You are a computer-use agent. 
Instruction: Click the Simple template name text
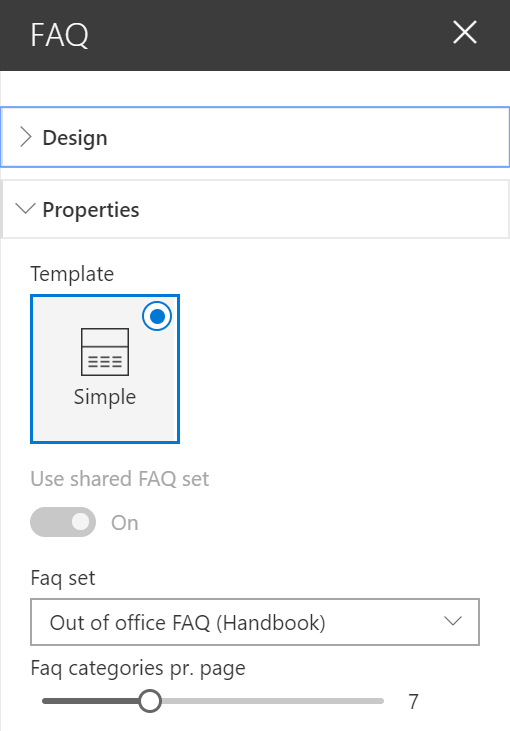point(105,398)
